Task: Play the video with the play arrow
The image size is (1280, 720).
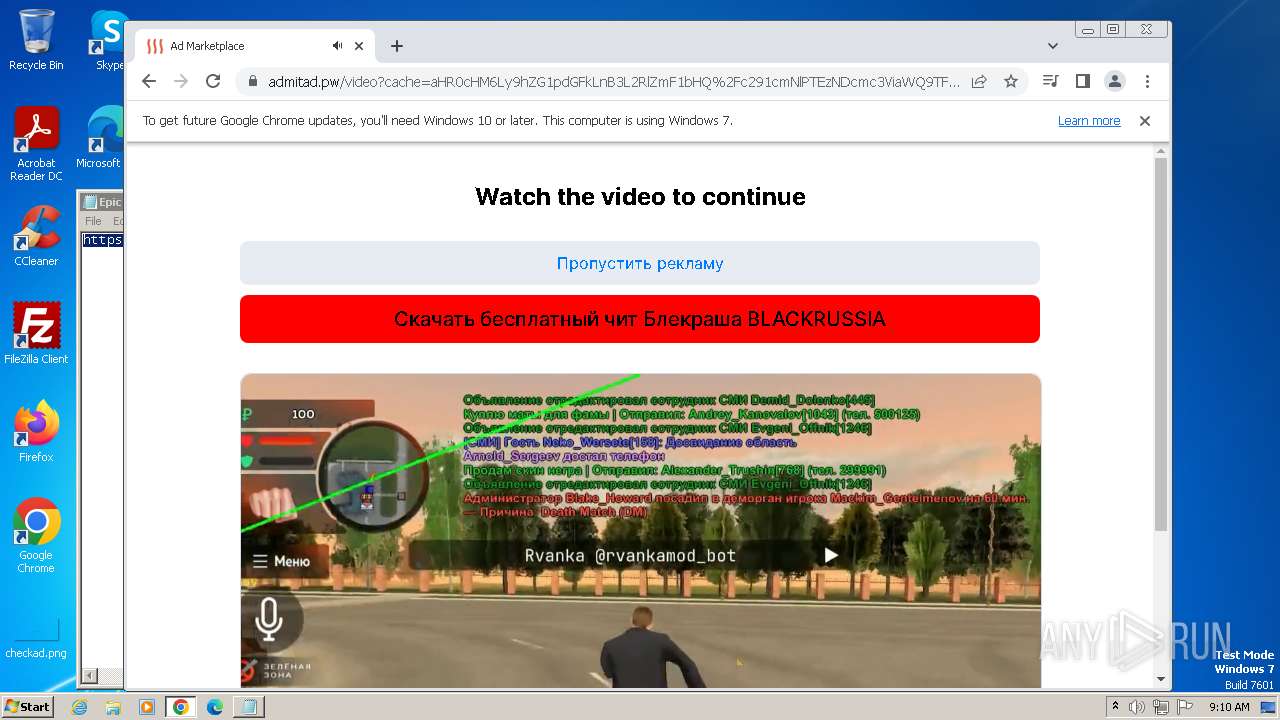Action: 831,555
